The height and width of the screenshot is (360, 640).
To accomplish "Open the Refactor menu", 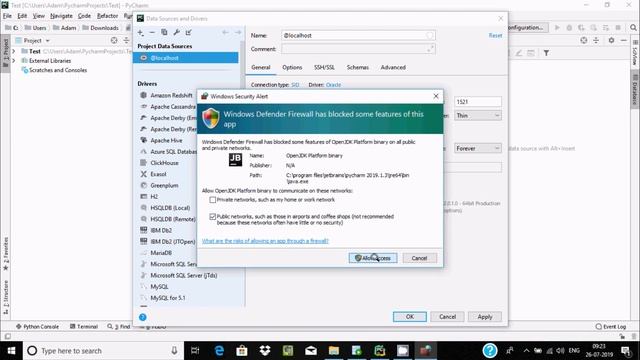I will coord(107,16).
